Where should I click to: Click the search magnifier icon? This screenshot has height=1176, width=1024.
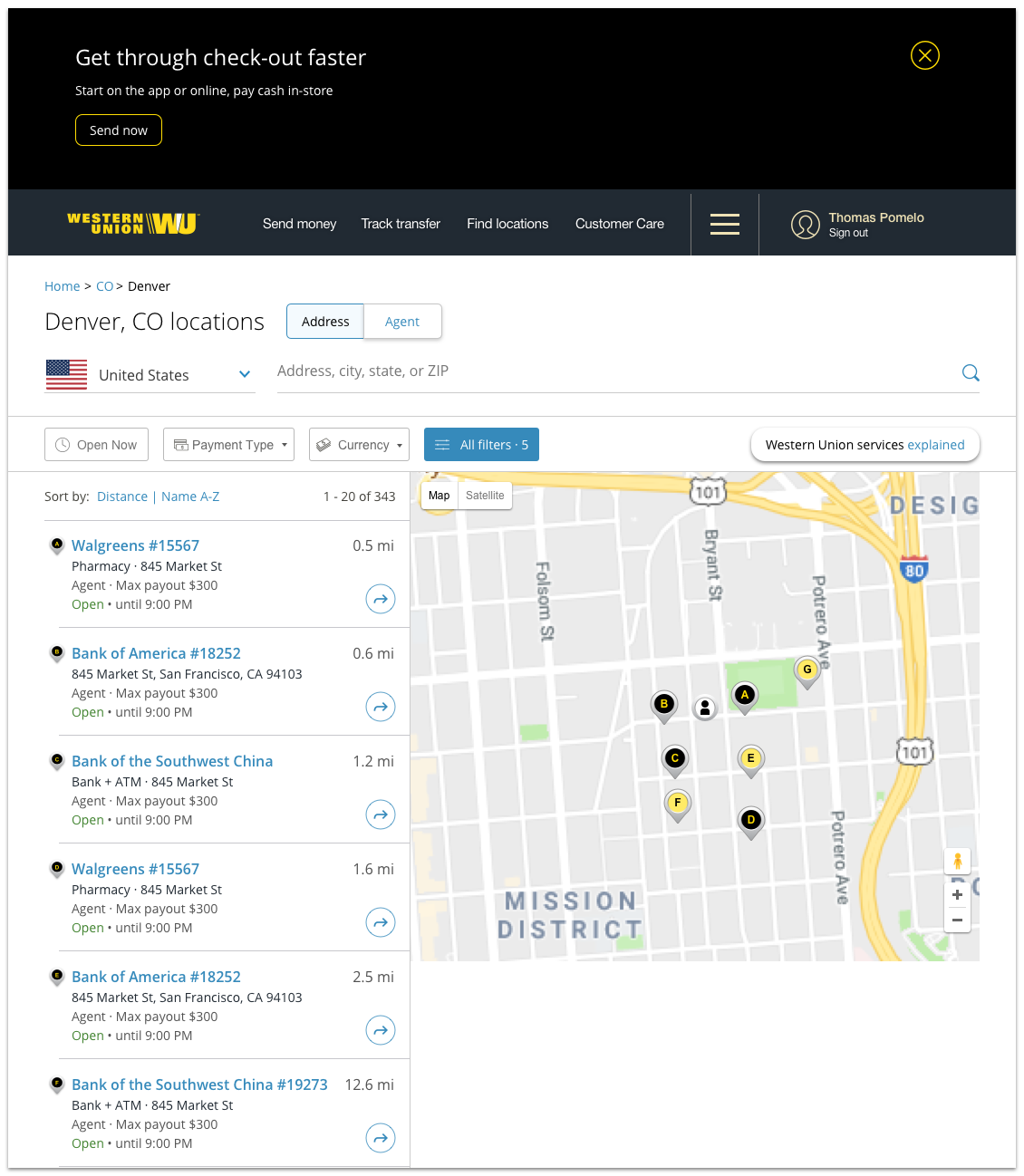tap(971, 372)
